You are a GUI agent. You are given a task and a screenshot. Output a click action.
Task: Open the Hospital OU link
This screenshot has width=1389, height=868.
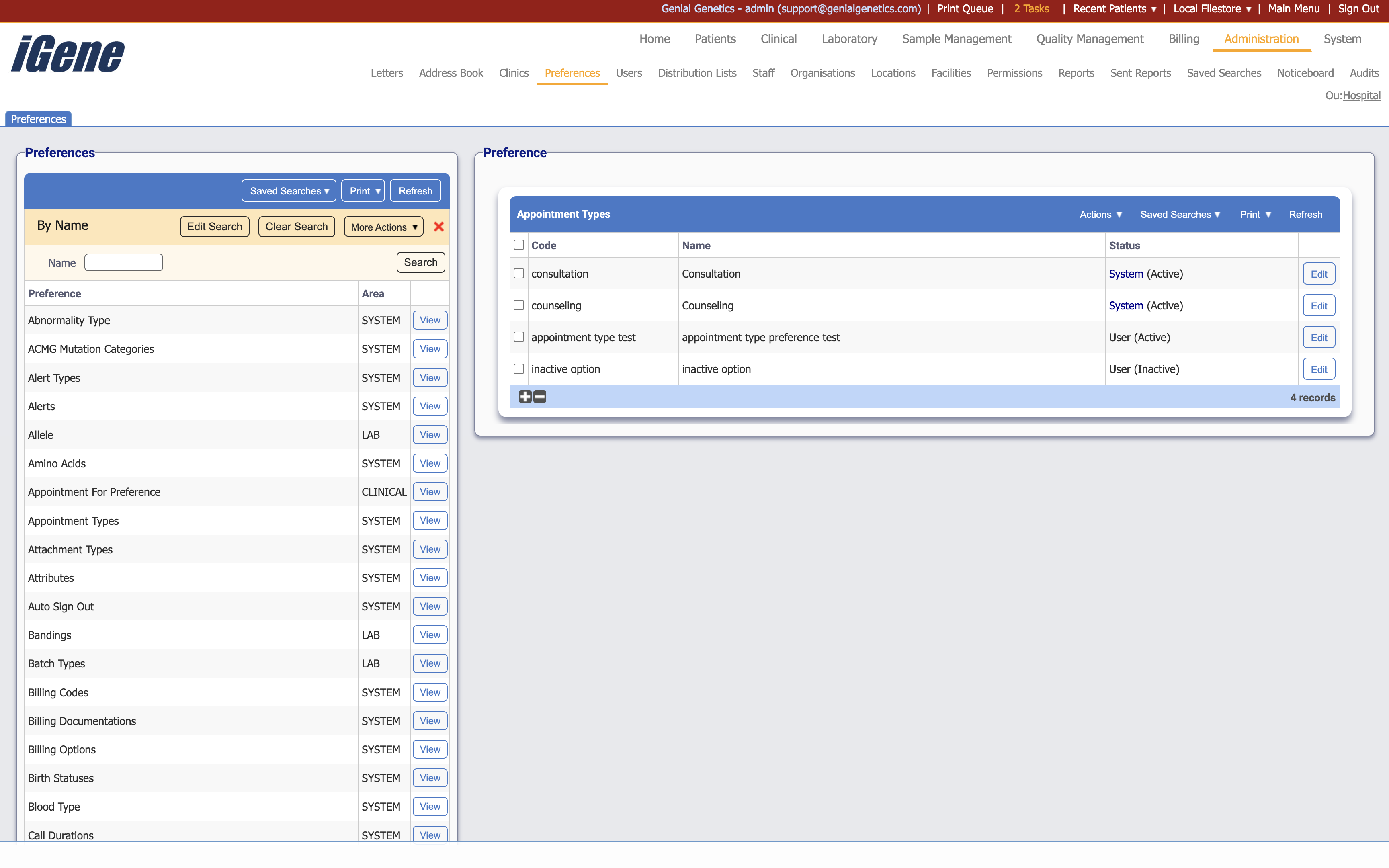coord(1361,95)
